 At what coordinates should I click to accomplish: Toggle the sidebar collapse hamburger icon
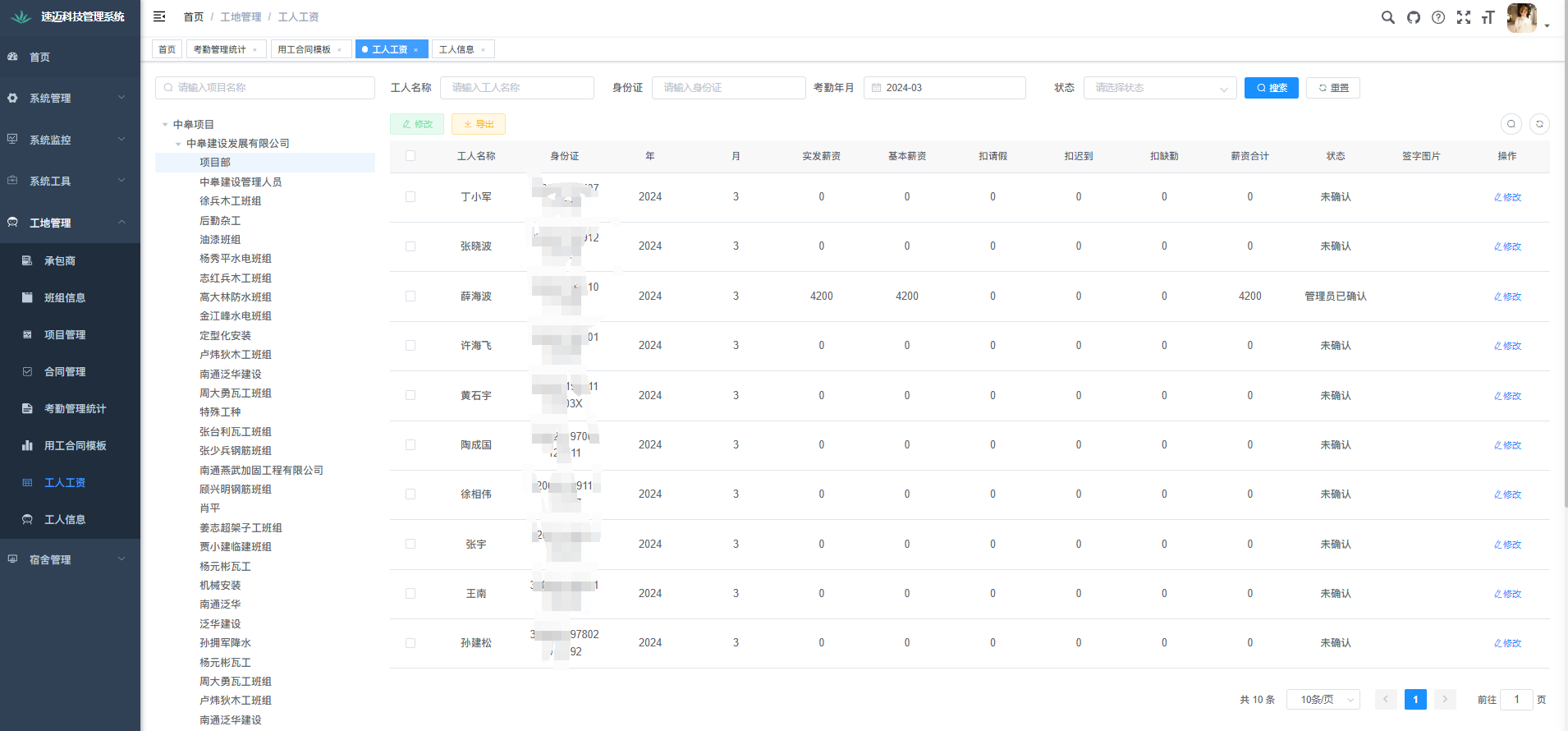pos(159,16)
